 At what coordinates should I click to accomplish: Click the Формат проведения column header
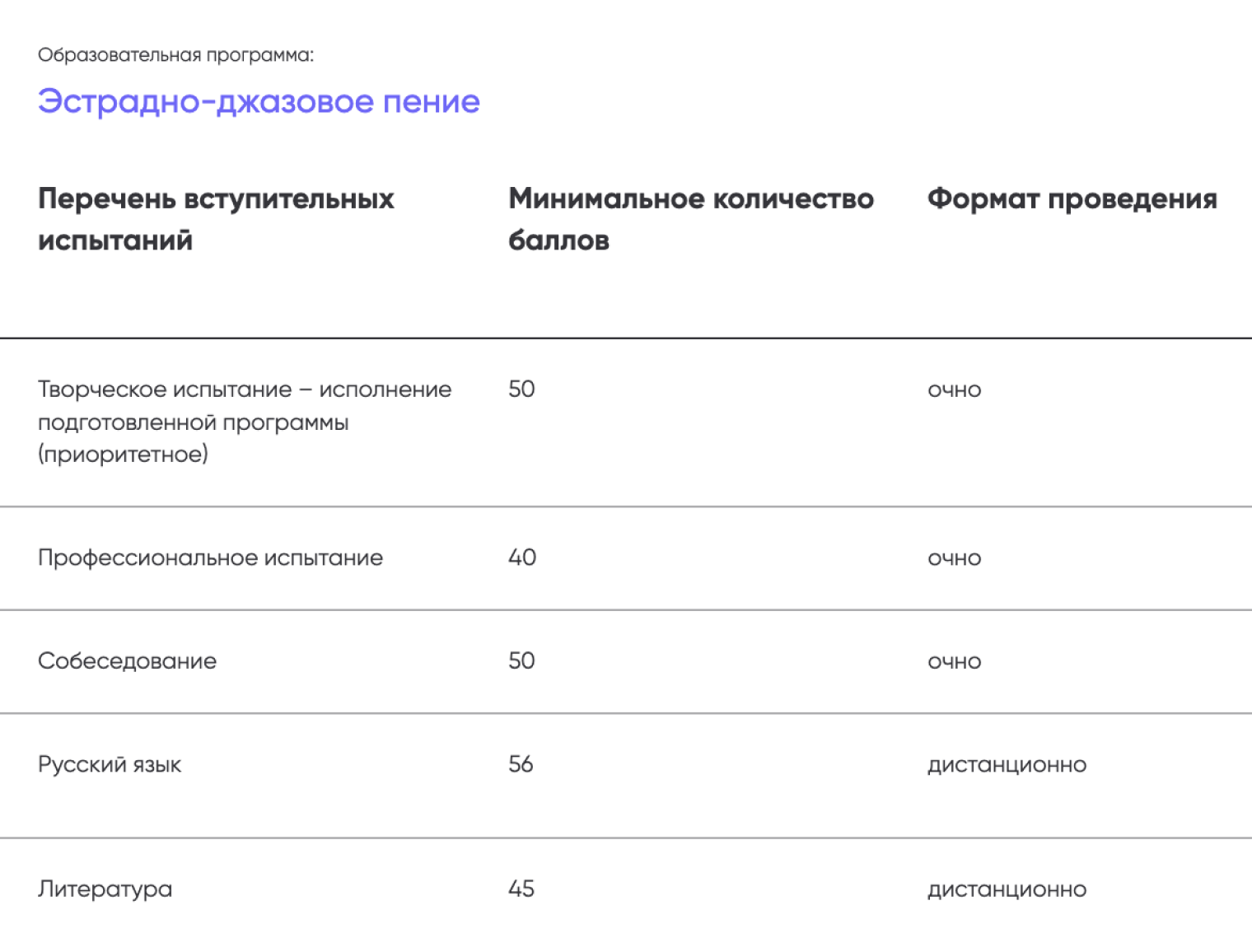[1072, 198]
